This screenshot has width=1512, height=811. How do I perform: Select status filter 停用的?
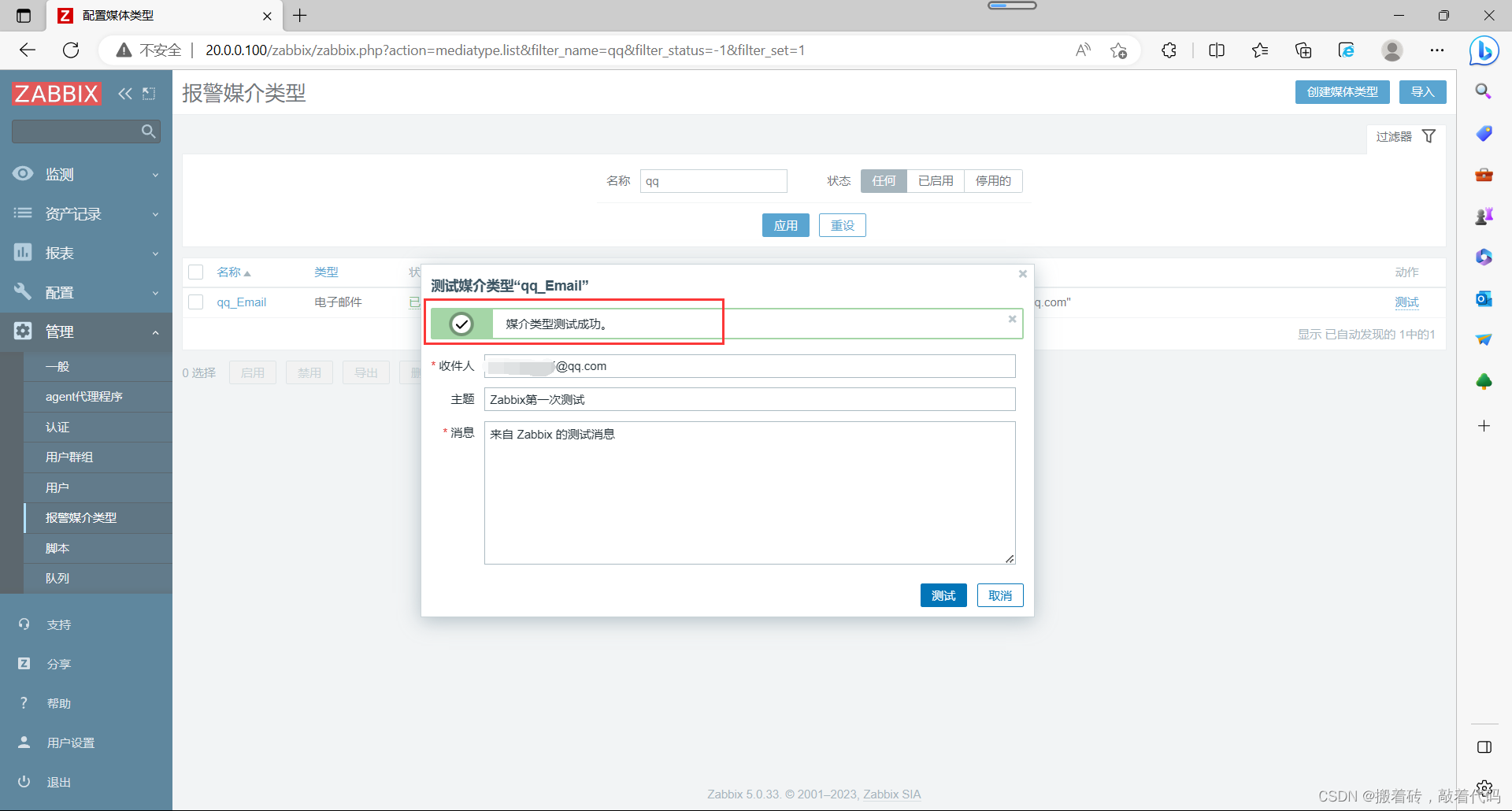(993, 181)
